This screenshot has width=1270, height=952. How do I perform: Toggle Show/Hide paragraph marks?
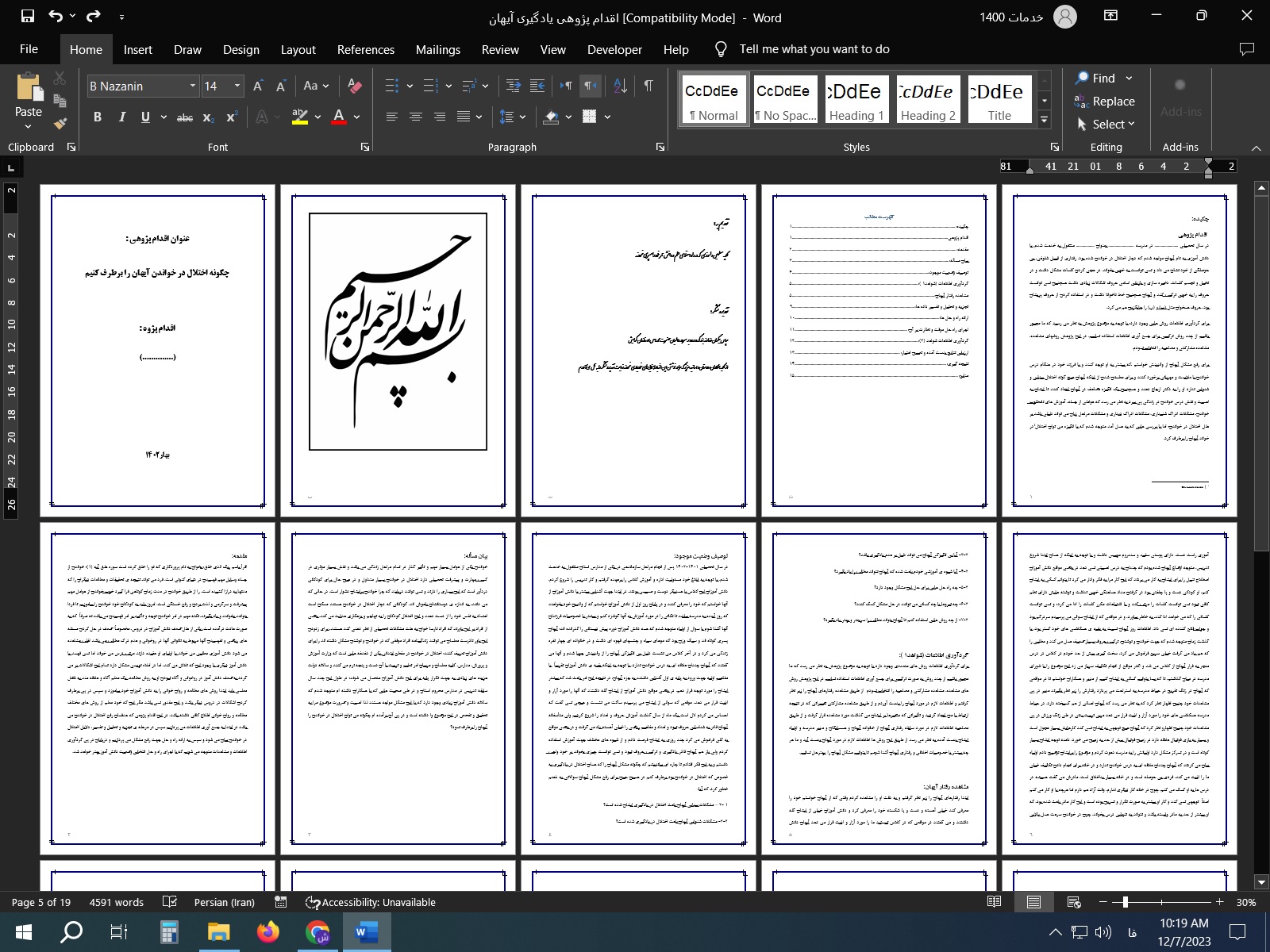pos(648,86)
